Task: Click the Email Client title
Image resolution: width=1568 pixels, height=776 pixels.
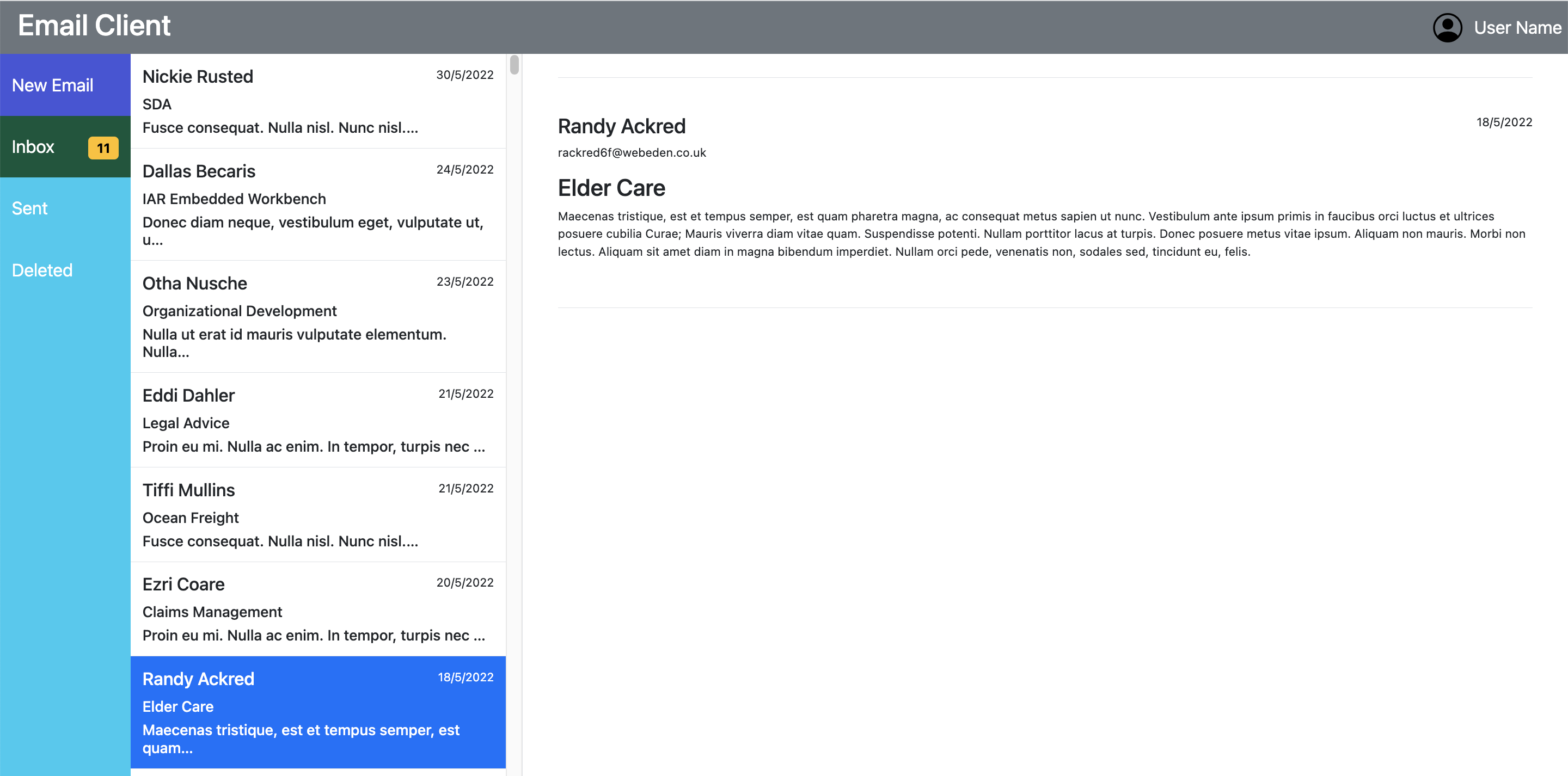Action: tap(94, 26)
